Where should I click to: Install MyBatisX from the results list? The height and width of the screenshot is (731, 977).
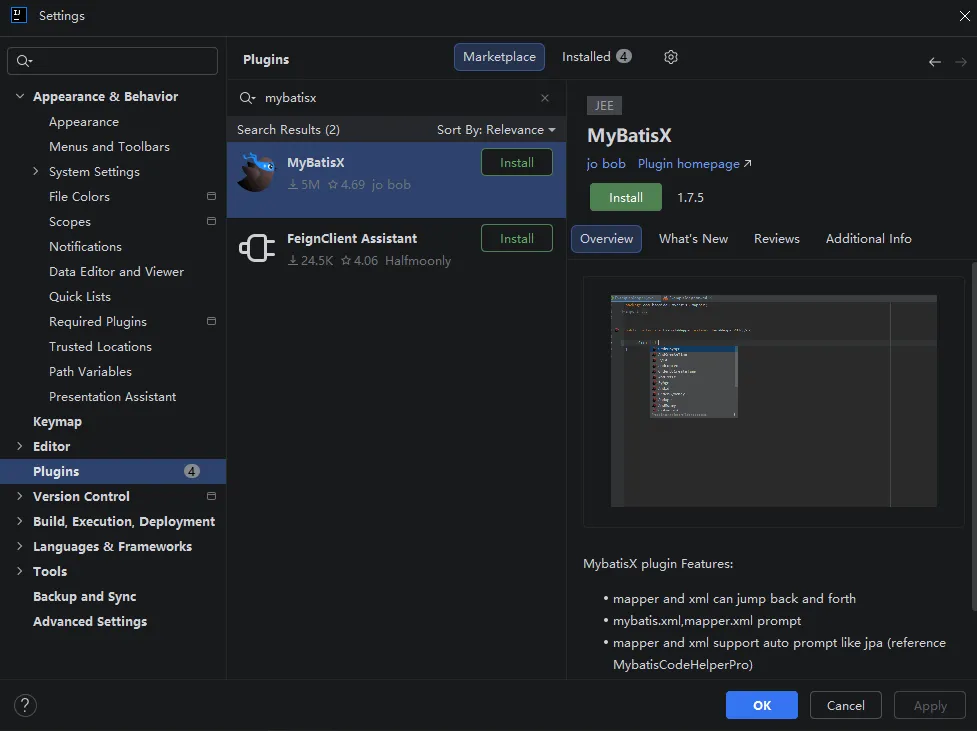coord(517,162)
